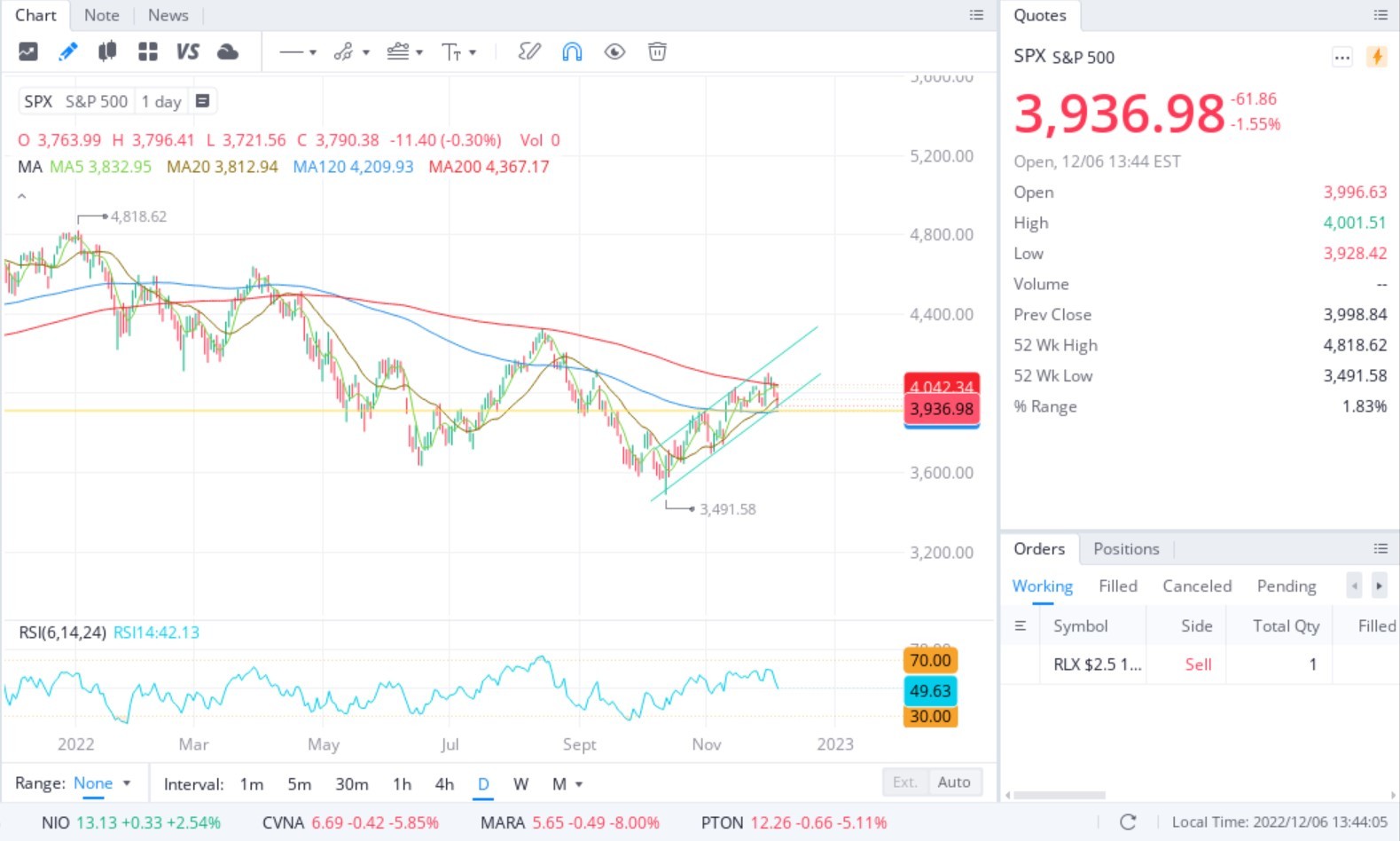Open the M monthly interval dropdown
The width and height of the screenshot is (1400, 841).
click(567, 784)
